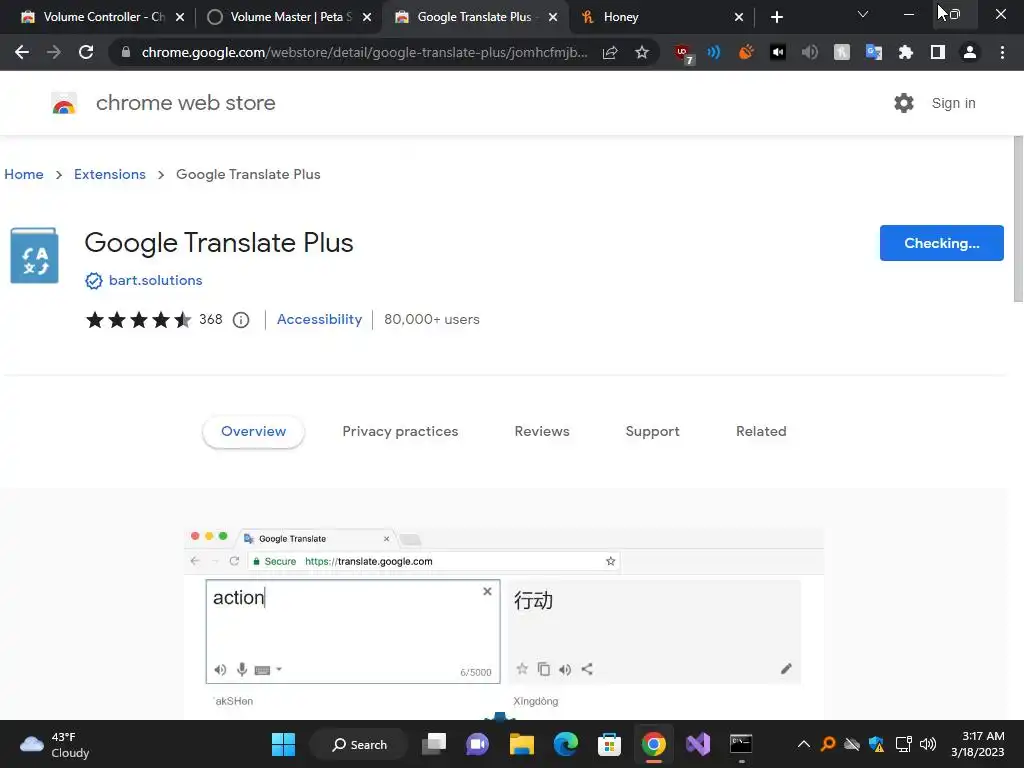Toggle the browser side panel icon
The image size is (1024, 768).
tap(938, 52)
